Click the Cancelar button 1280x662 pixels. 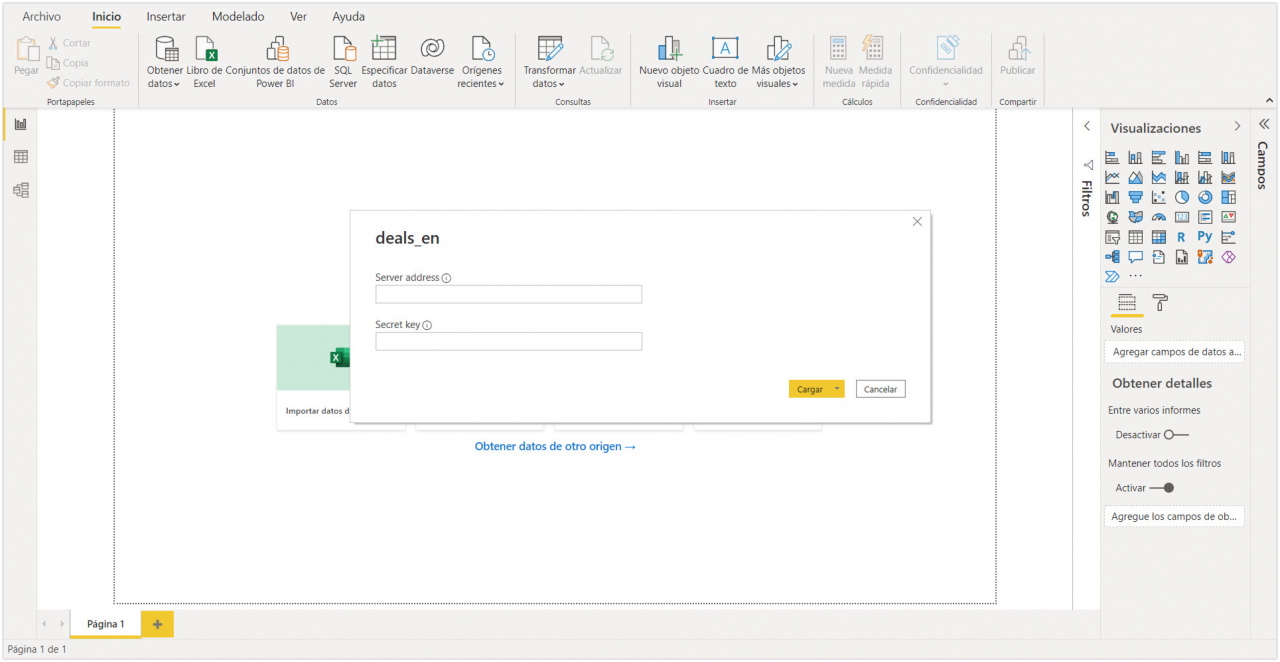point(880,389)
